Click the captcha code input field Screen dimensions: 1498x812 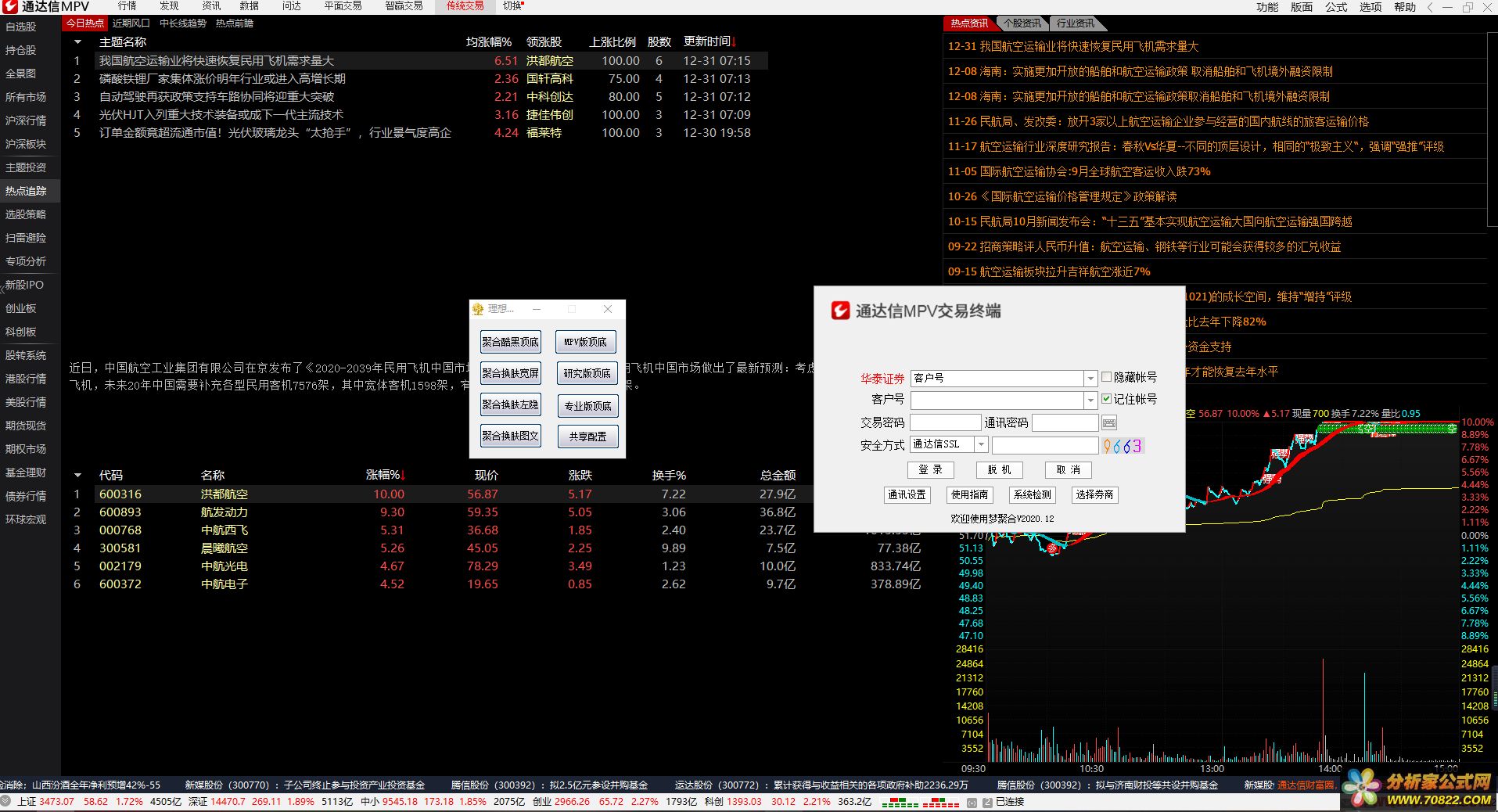[x=1045, y=444]
